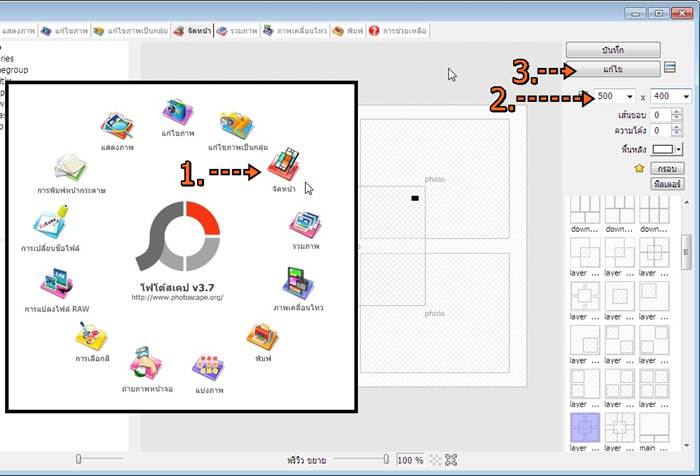Click the template list scrollbar handle
Viewport: 700px width, 476px height.
686,252
